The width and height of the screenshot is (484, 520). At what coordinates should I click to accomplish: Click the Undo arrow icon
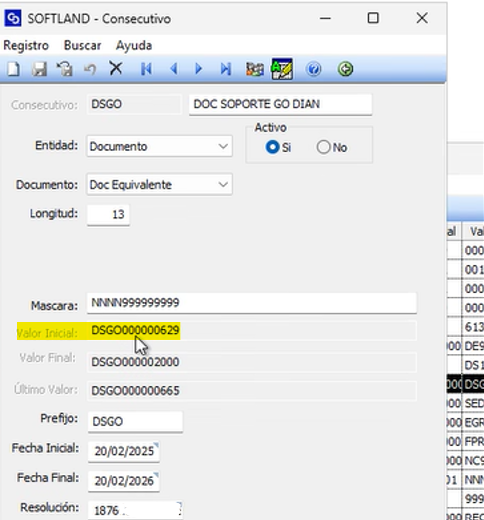coord(90,69)
